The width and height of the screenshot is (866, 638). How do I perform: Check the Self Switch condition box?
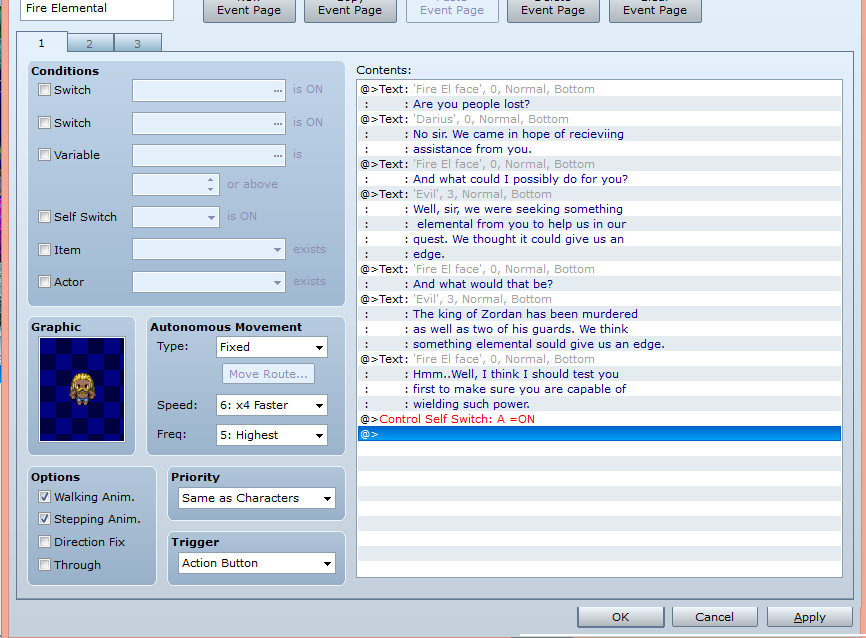coord(44,217)
